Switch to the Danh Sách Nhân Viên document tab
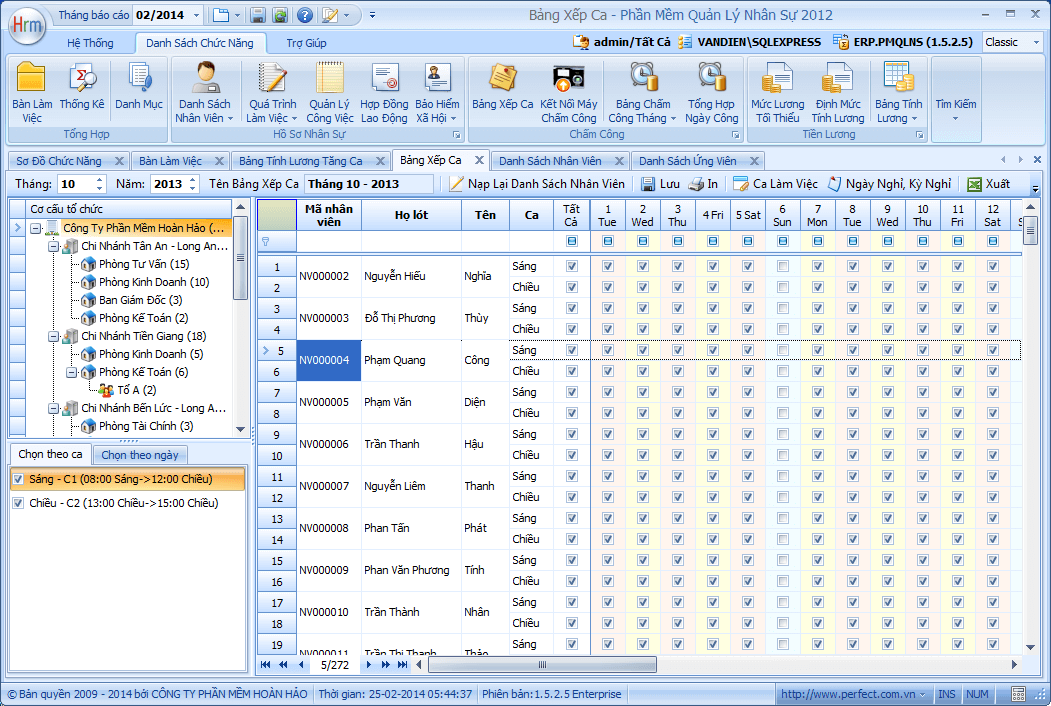 (550, 161)
